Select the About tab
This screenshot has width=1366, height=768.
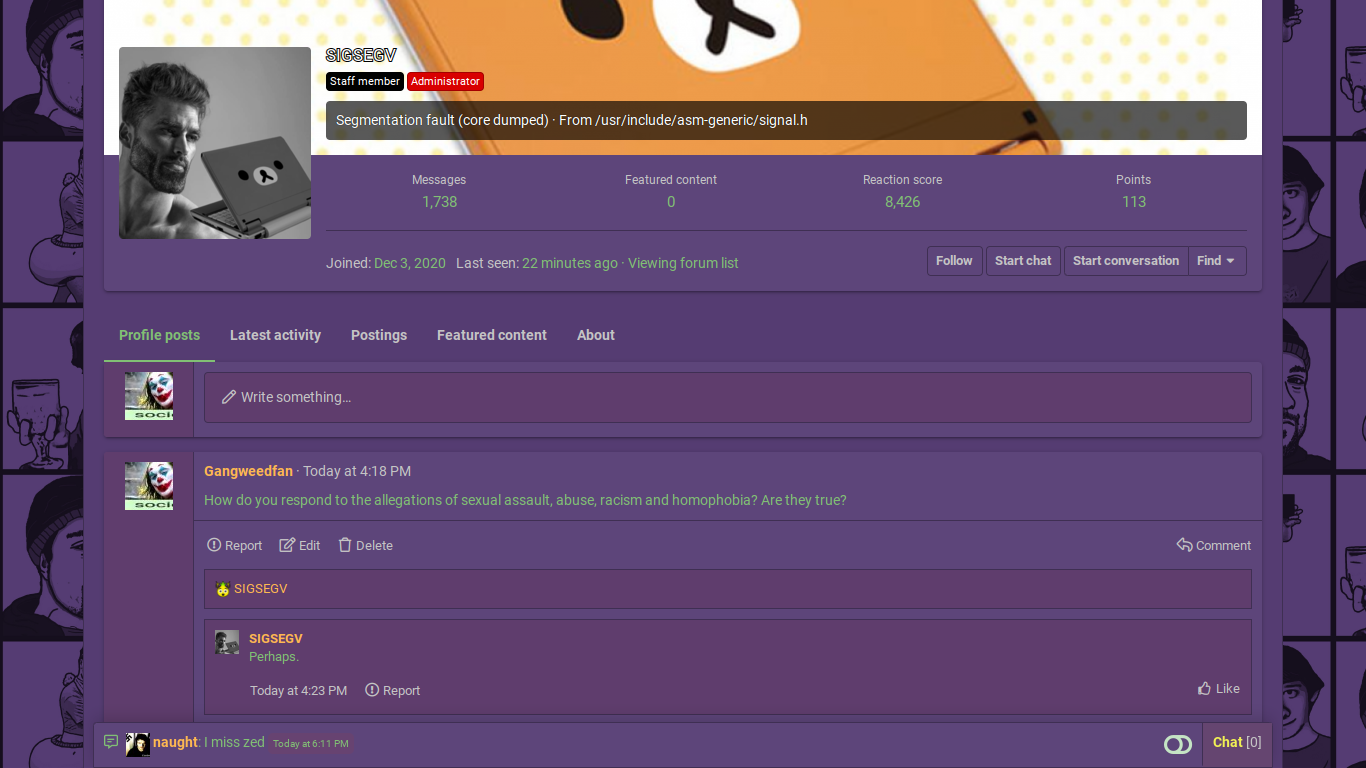pos(595,335)
